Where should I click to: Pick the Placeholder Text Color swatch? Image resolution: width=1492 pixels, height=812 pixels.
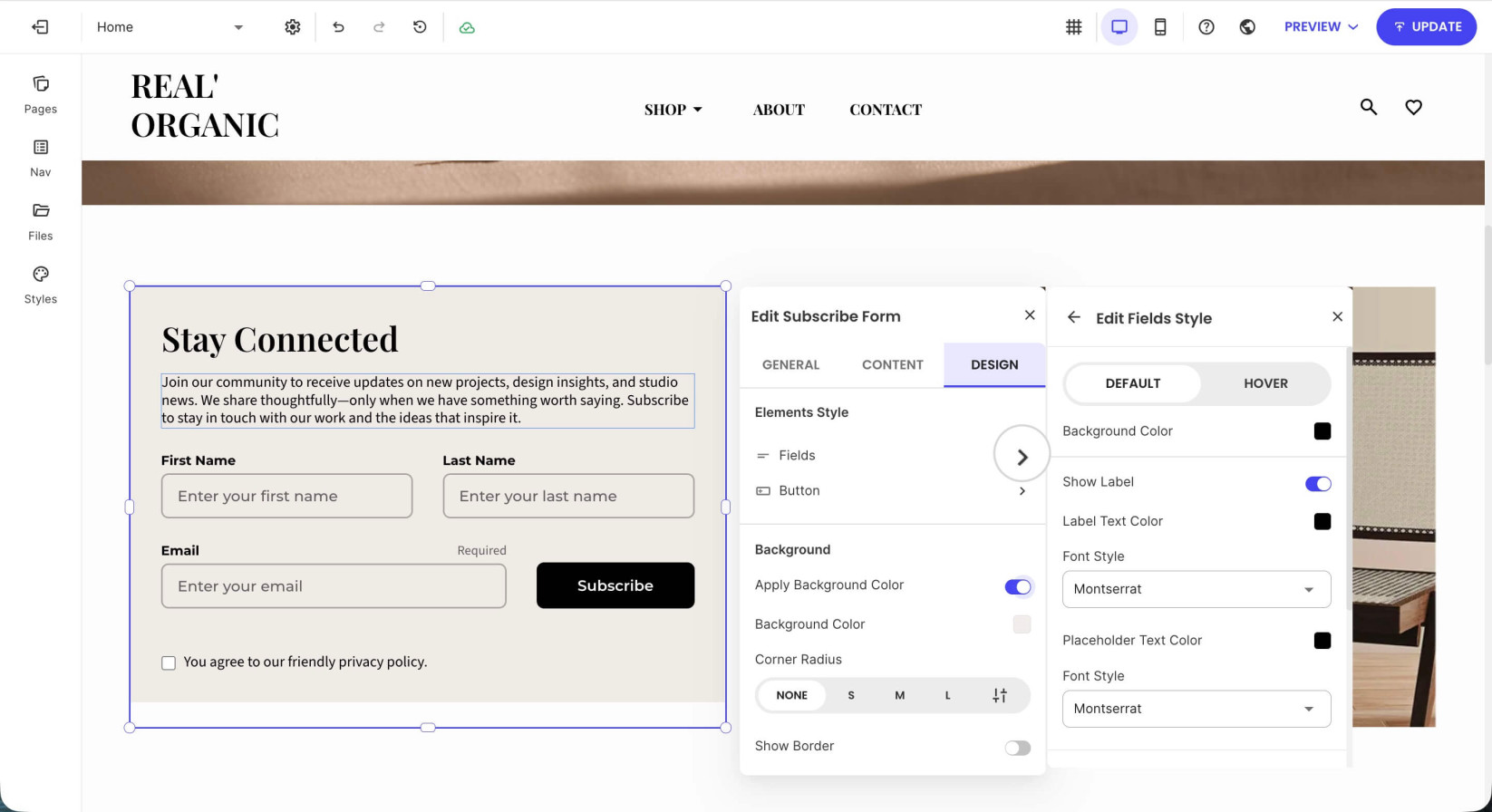pos(1322,641)
